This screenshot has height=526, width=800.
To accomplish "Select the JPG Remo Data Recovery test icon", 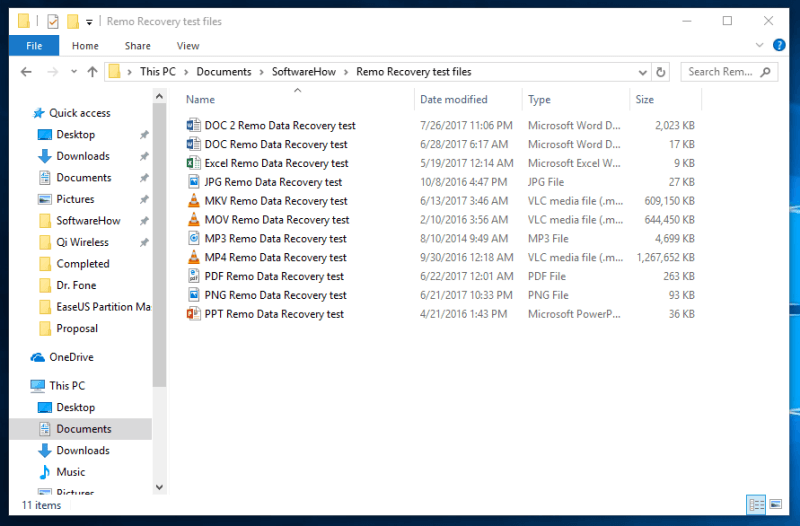I will click(193, 182).
